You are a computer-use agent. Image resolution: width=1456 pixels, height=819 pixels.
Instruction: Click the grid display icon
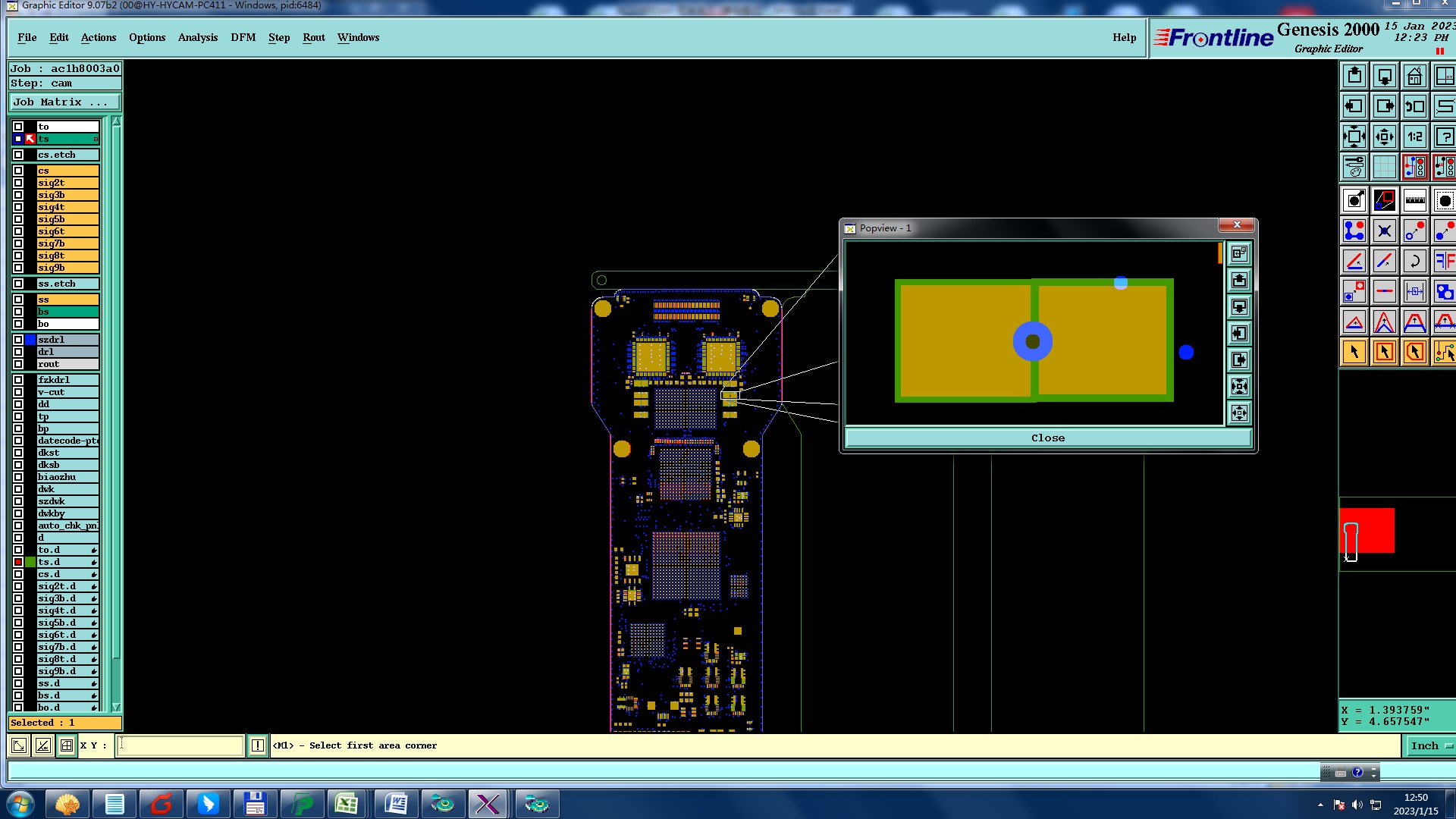(x=1384, y=167)
